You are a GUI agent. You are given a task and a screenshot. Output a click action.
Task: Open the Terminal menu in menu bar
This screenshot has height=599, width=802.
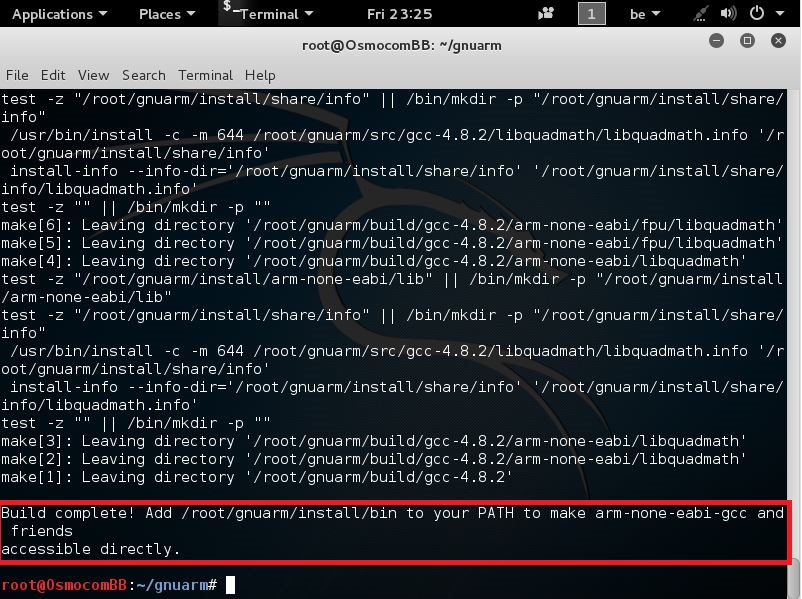(205, 75)
